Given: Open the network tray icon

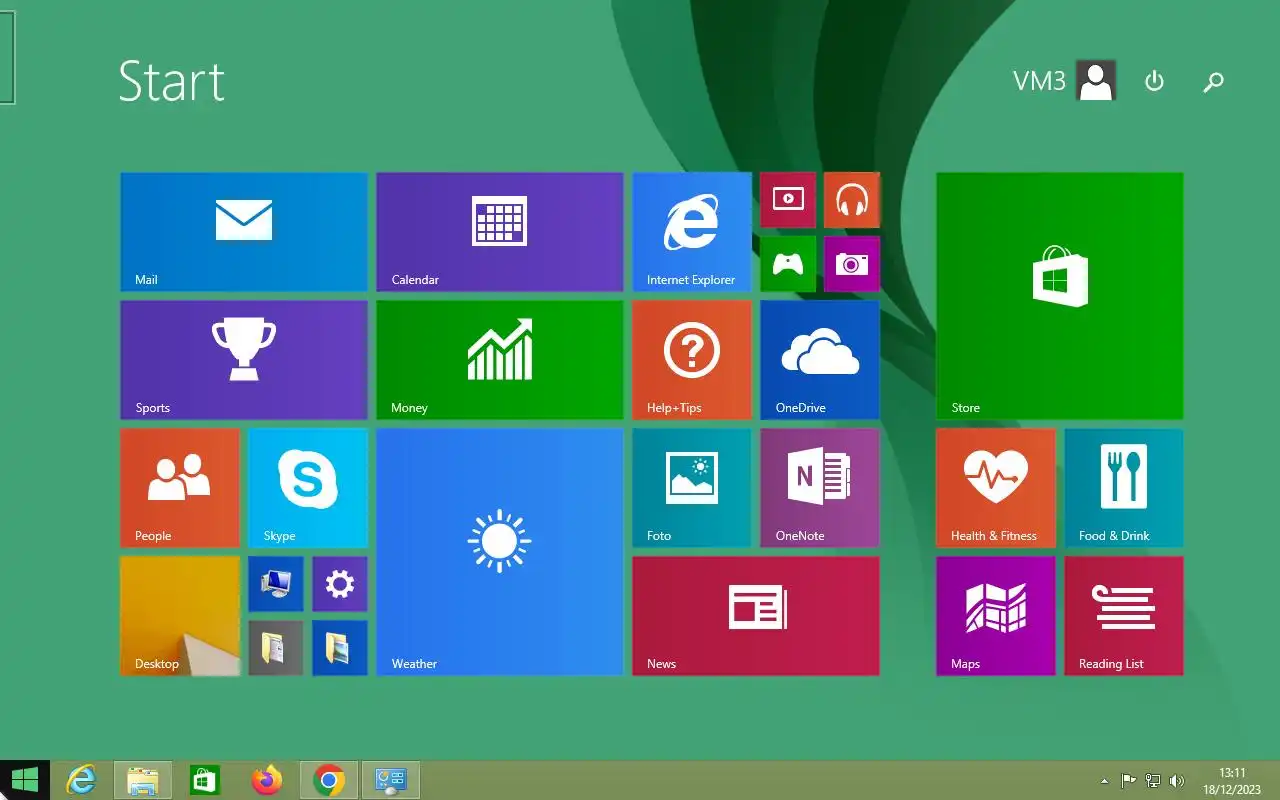Looking at the screenshot, I should click(1153, 781).
